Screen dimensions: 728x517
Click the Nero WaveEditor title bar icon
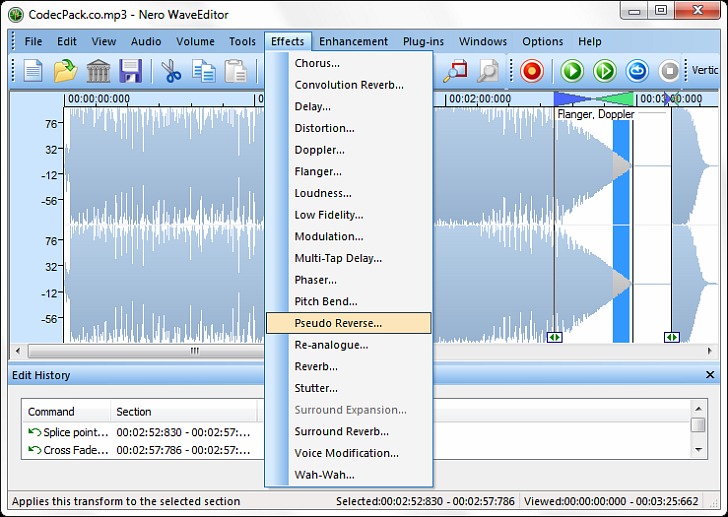coord(16,14)
